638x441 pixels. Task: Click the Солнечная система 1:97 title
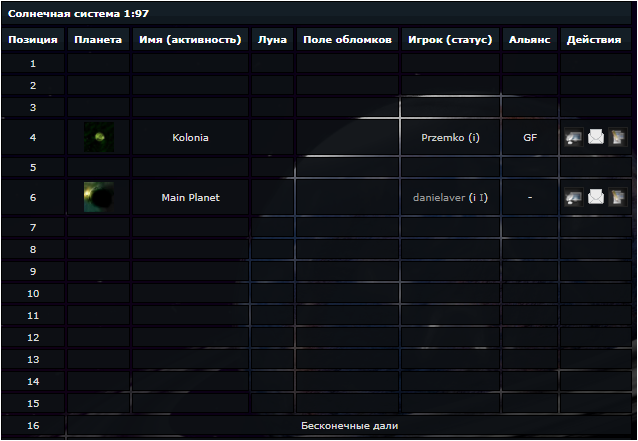coord(79,13)
